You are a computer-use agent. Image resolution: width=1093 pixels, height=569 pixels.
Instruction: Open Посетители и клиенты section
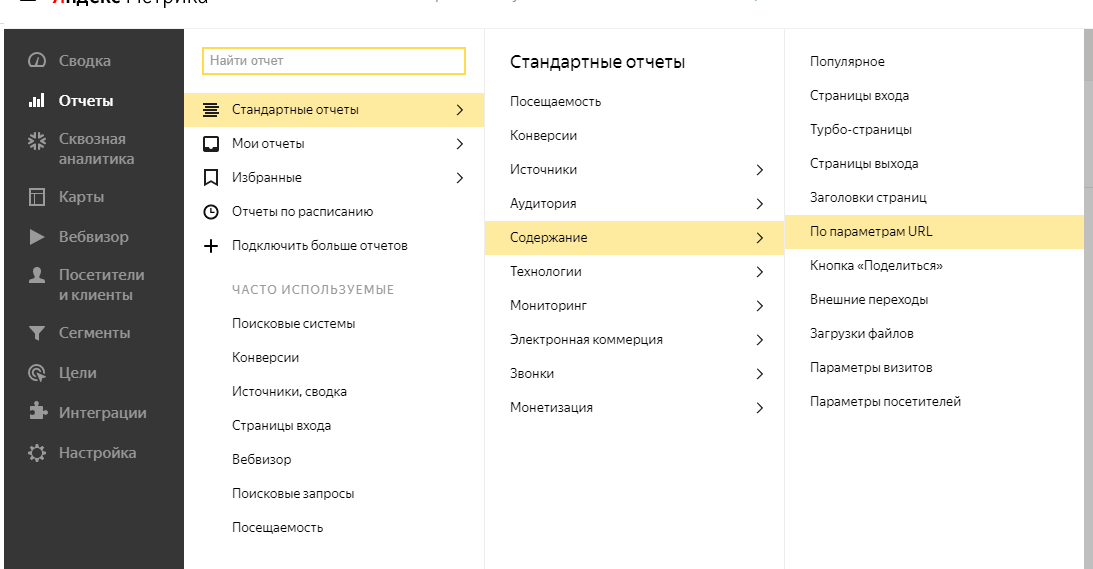point(101,284)
